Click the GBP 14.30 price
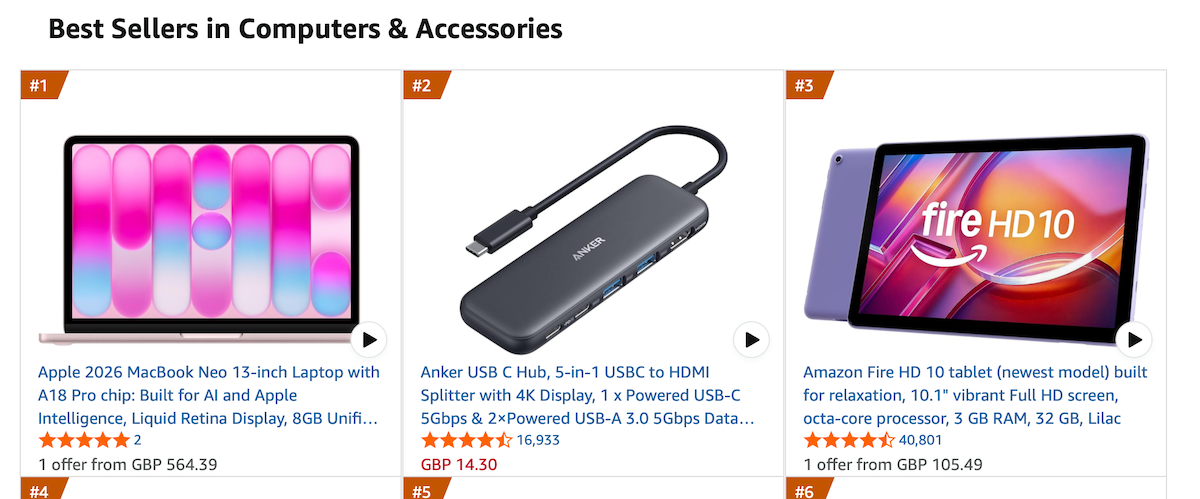Image resolution: width=1200 pixels, height=499 pixels. (459, 464)
